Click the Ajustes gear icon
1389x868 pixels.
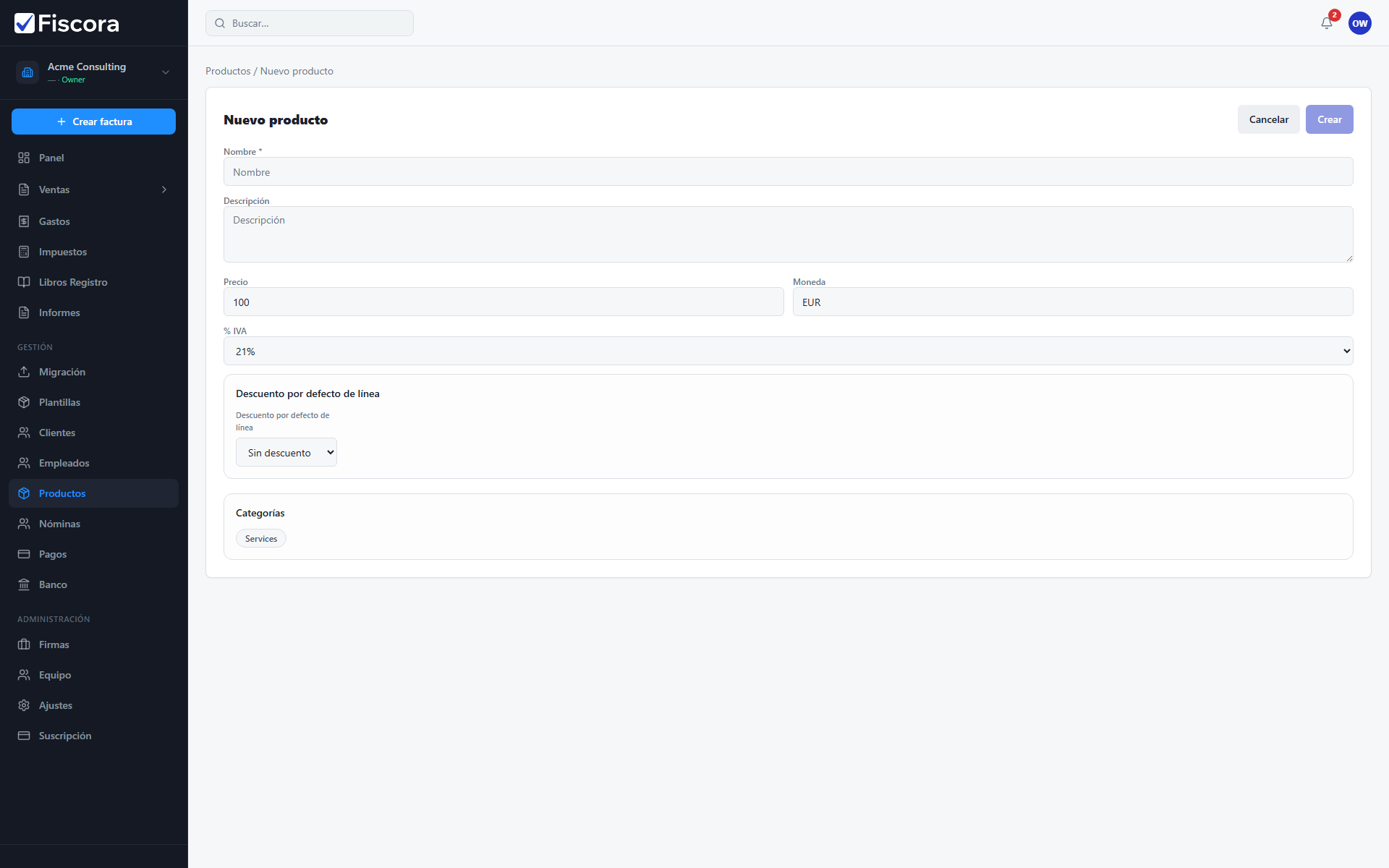click(x=24, y=705)
